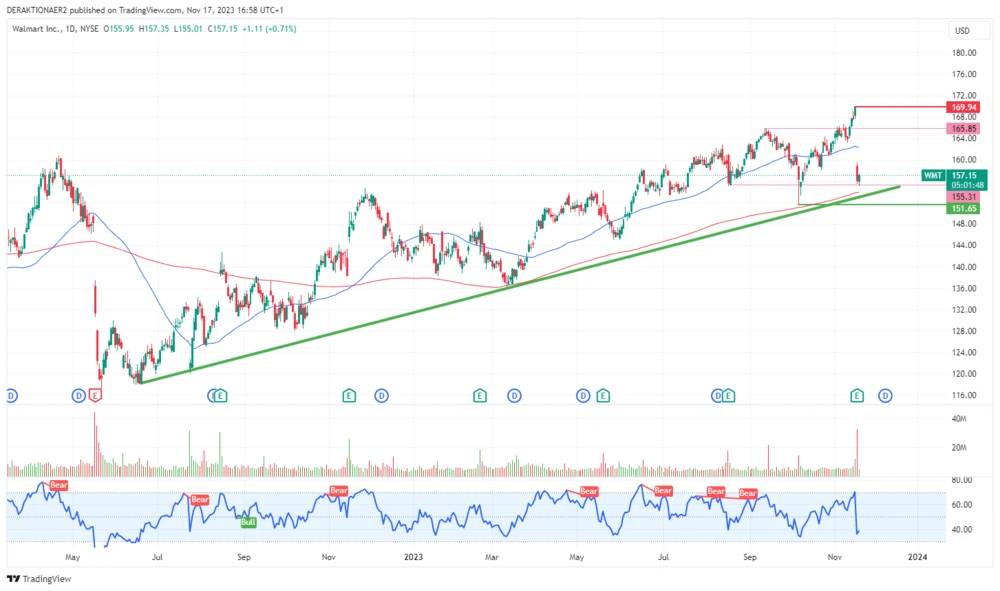Screen dimensions: 1000x591
Task: Select the green Bull label on the RSI panel
Action: point(247,521)
